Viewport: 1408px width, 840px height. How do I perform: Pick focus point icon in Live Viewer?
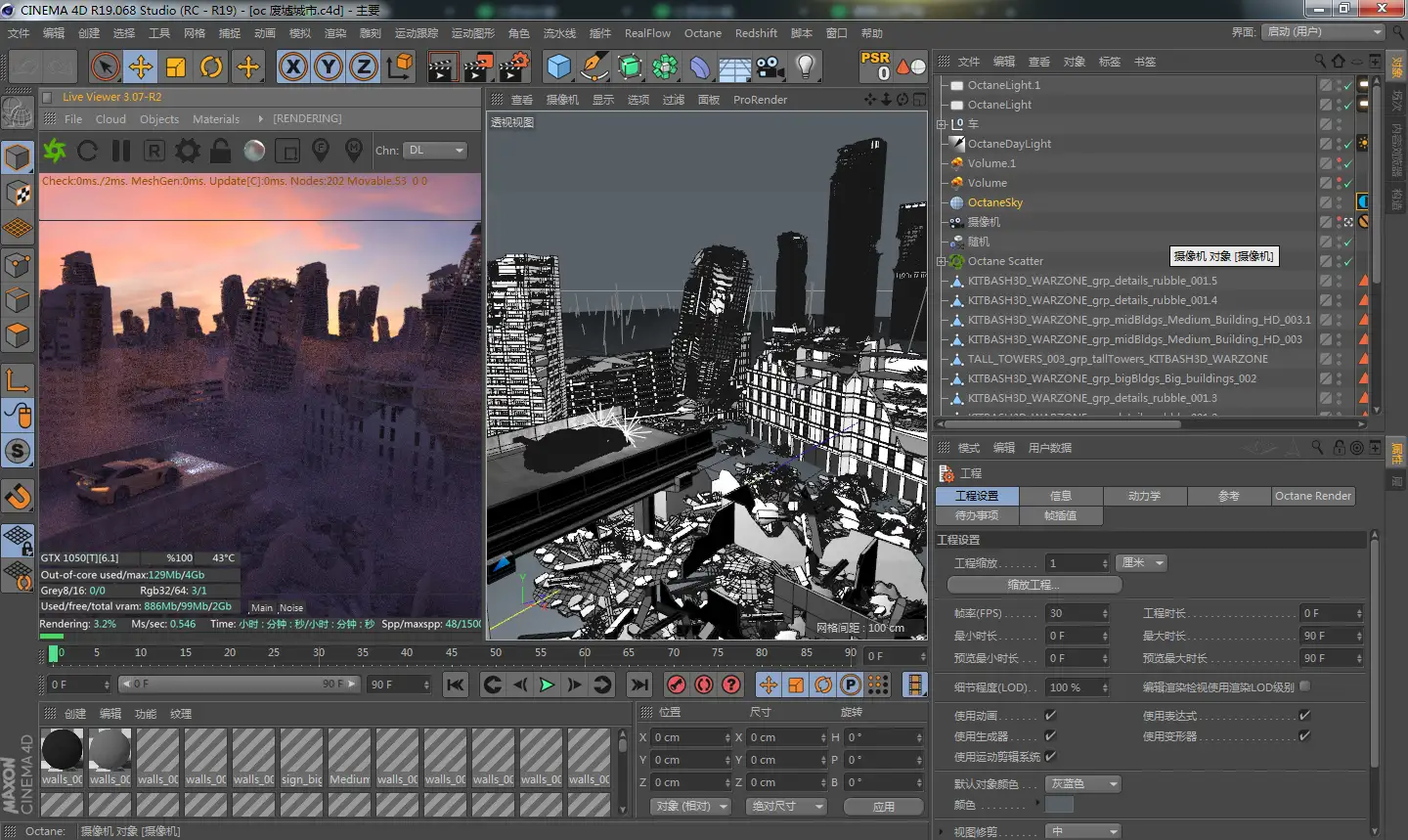point(321,151)
